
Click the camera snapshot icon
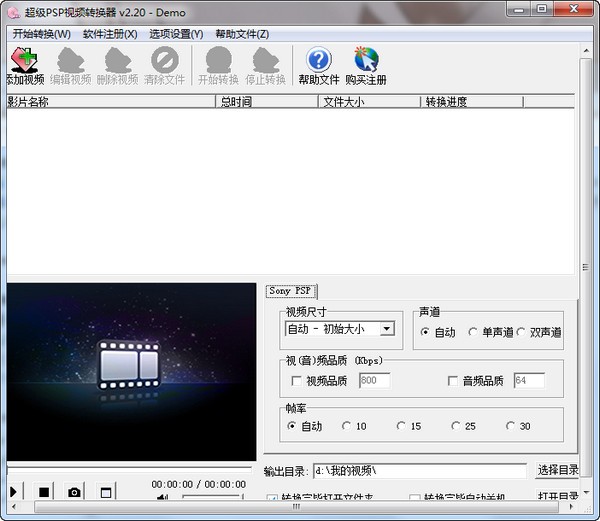click(74, 491)
